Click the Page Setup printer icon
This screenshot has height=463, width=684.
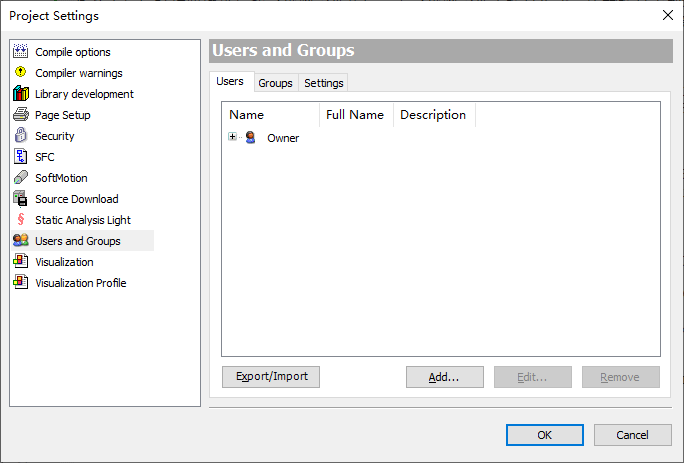click(20, 115)
